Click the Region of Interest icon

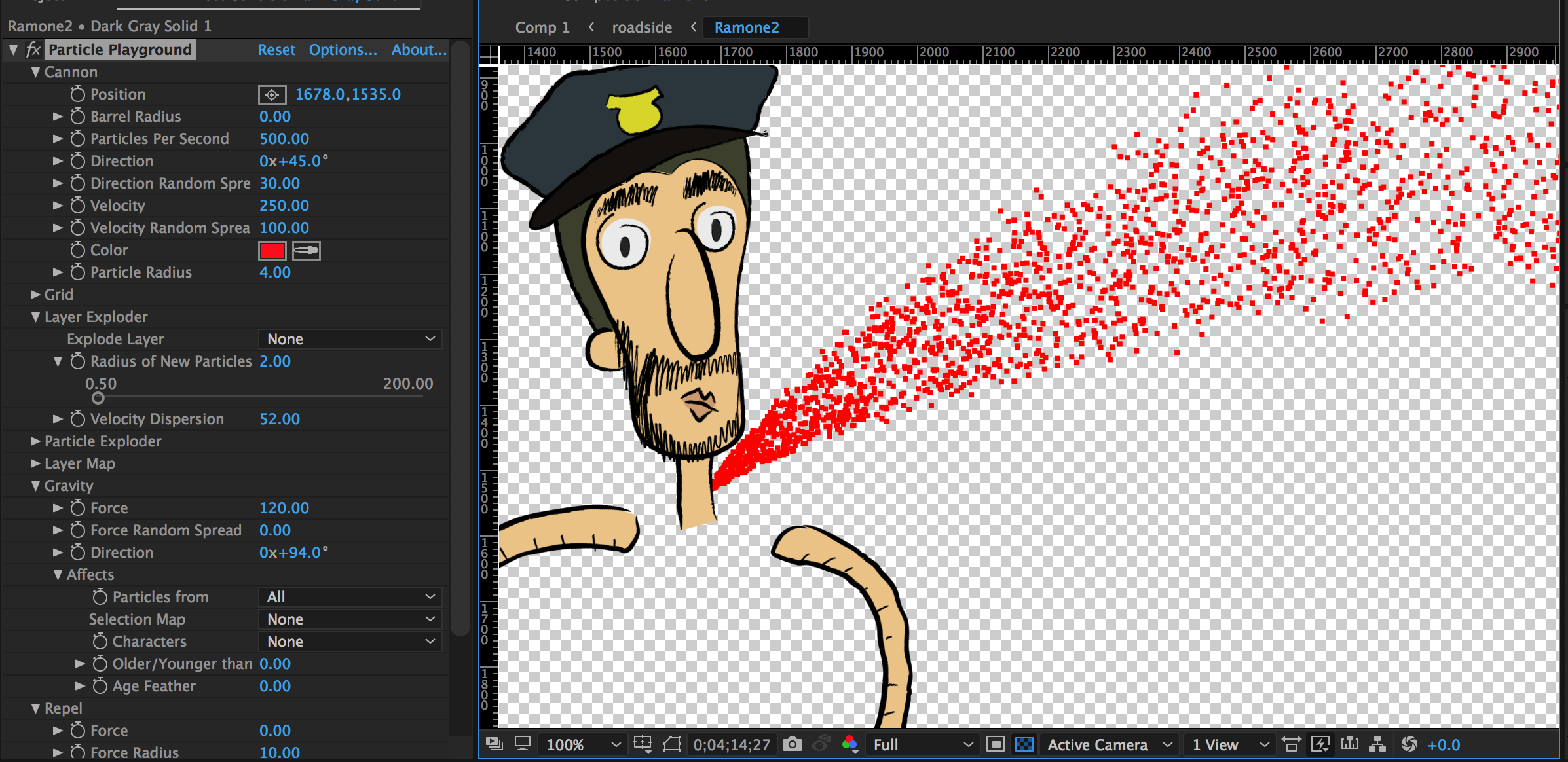tap(995, 744)
